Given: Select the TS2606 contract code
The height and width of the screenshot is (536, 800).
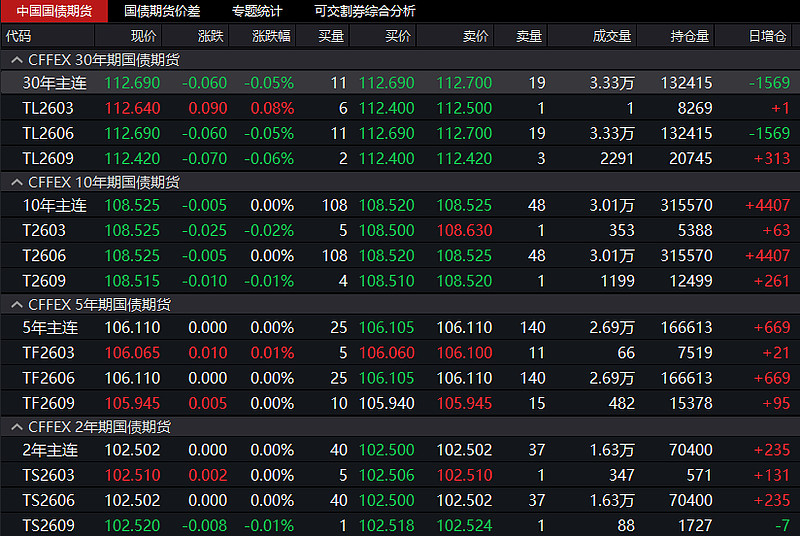Looking at the screenshot, I should [x=48, y=500].
